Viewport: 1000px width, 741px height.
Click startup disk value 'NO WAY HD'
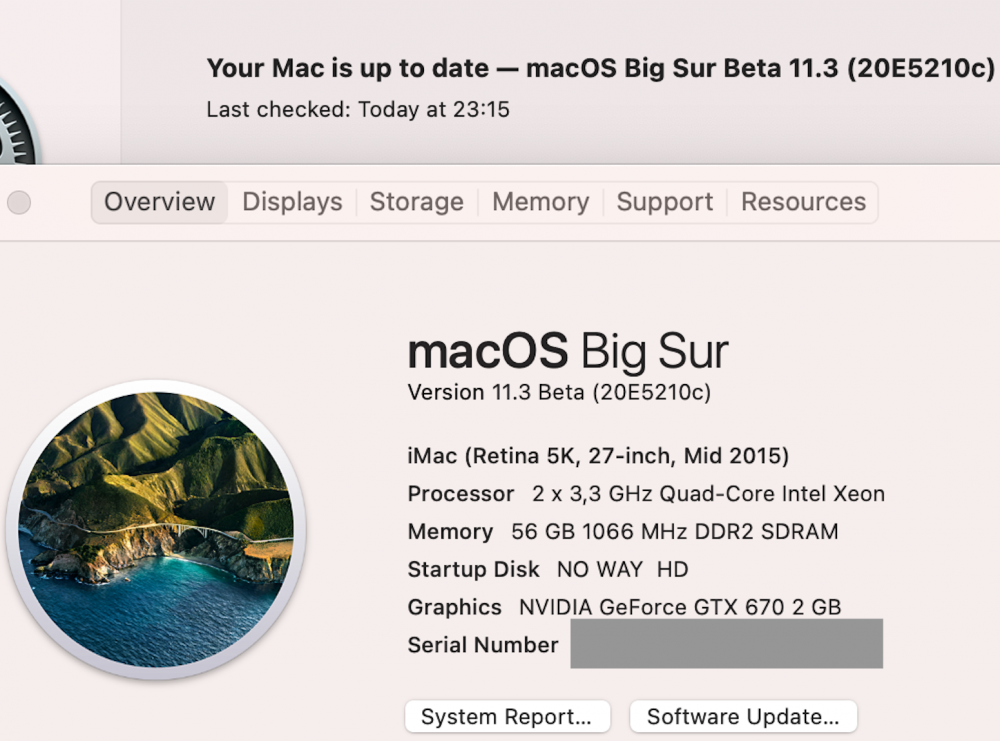622,569
